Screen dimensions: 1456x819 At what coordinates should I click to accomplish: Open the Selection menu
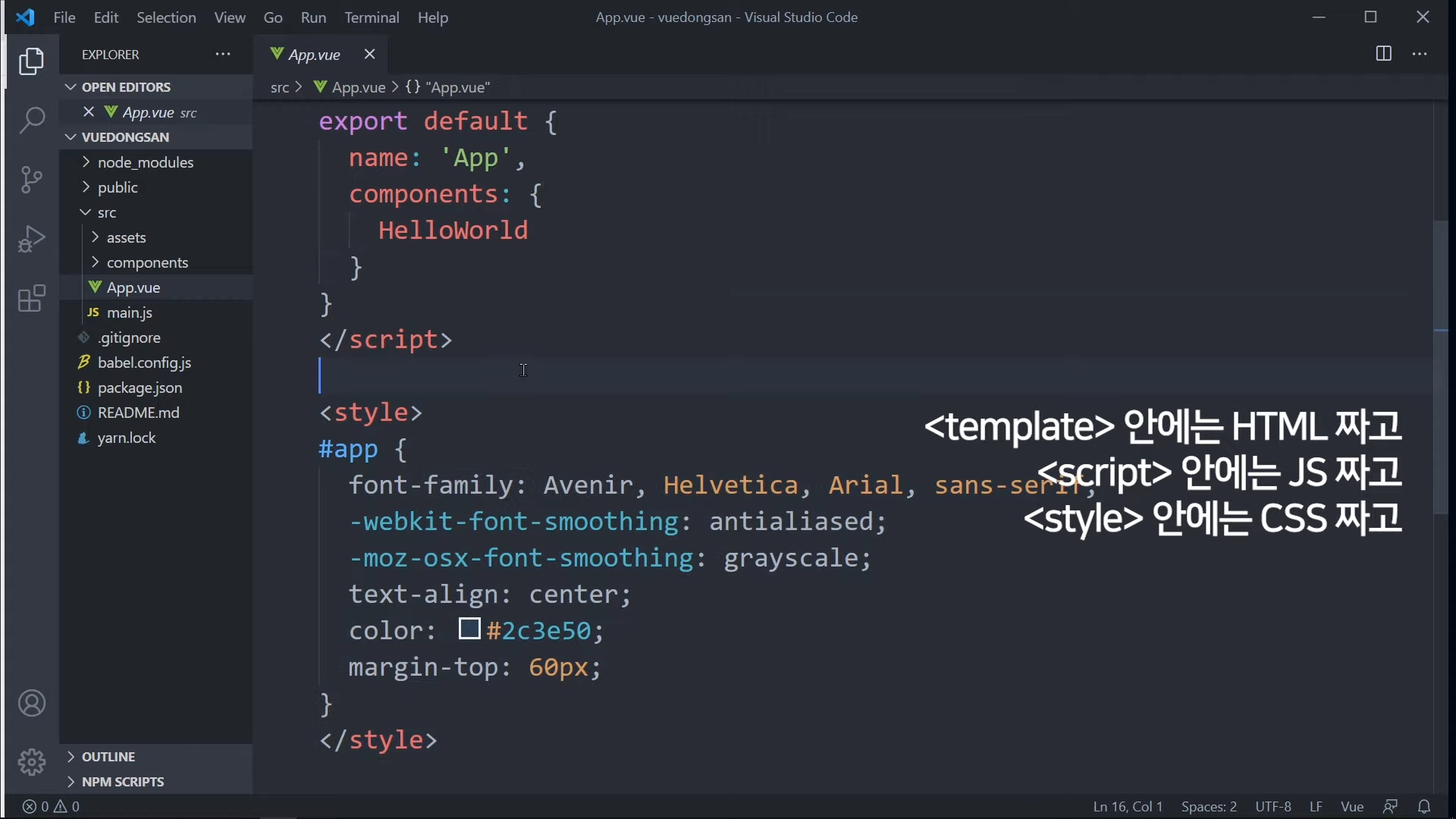pos(166,17)
